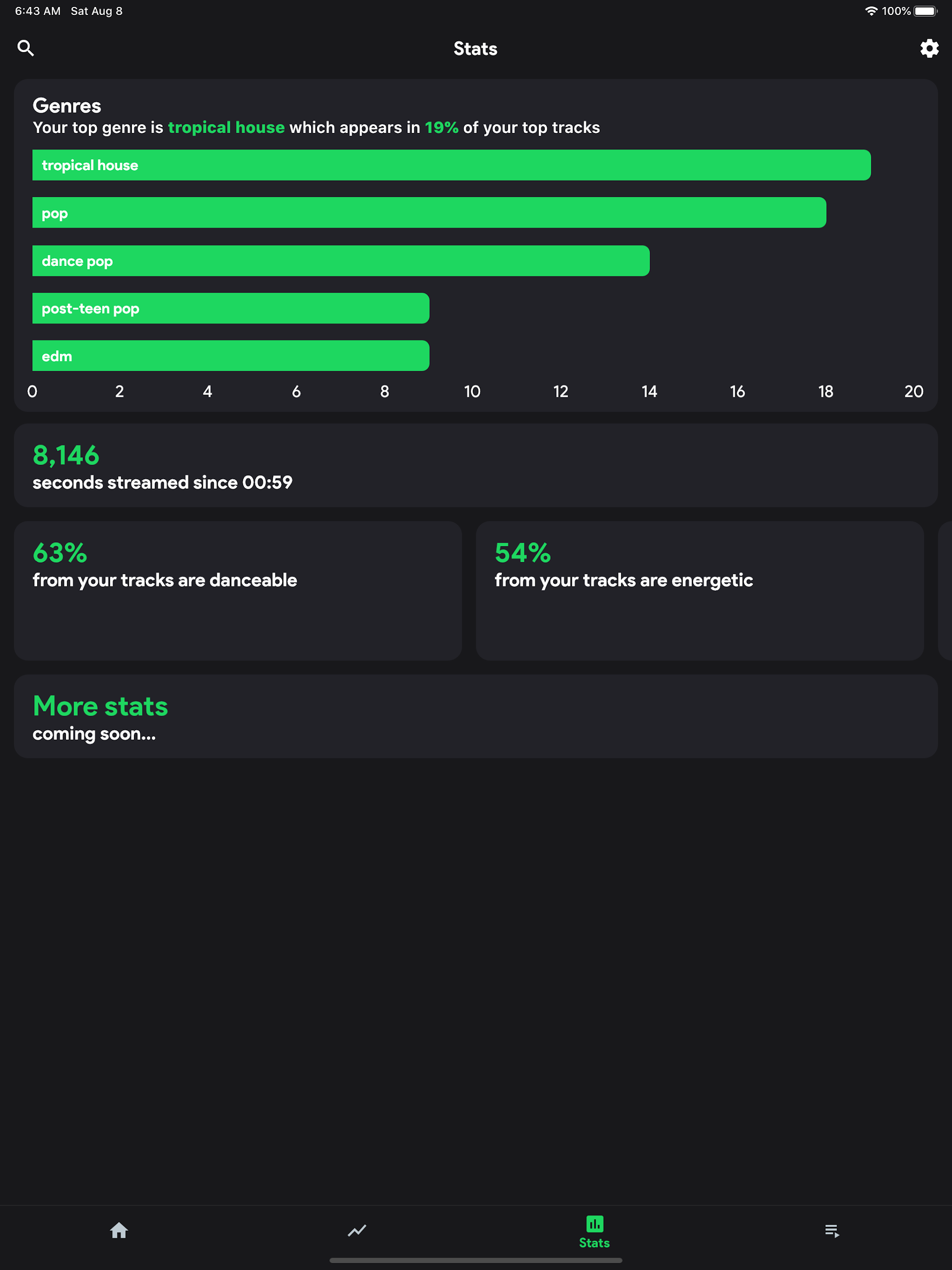
Task: Tap the 63% danceable tracks card
Action: click(238, 591)
